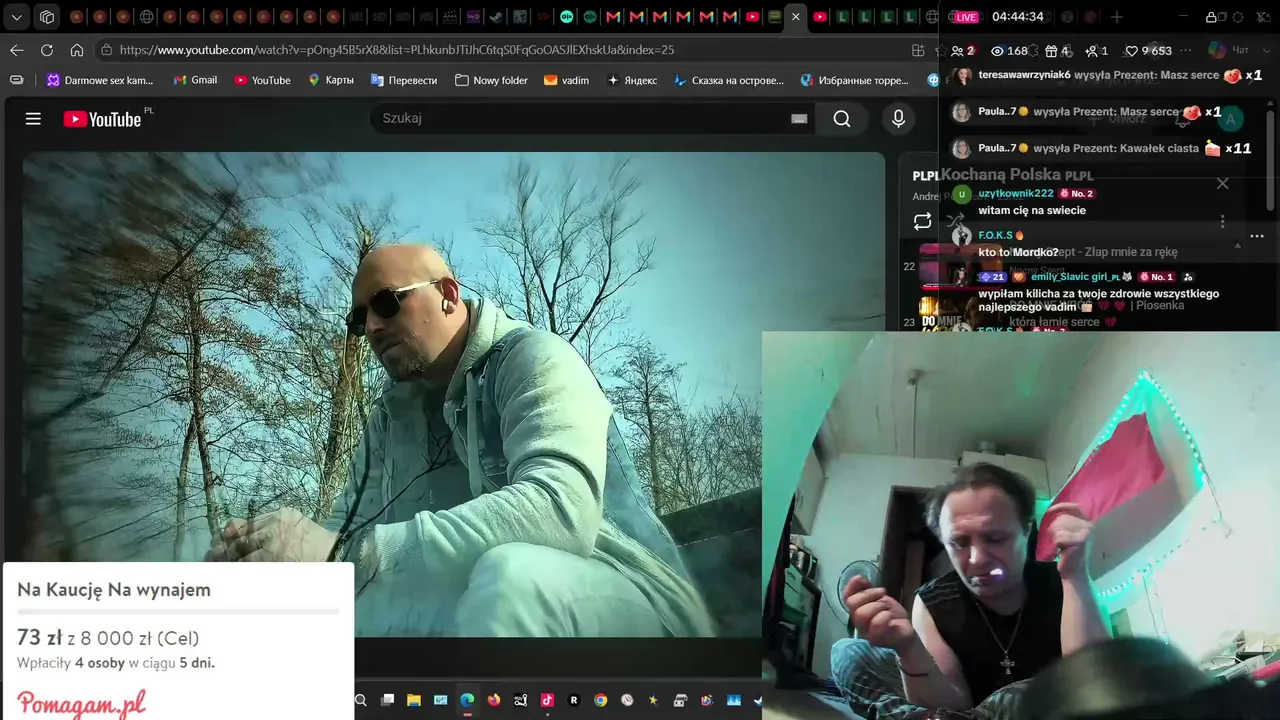
Task: Toggle playlist shuffle
Action: click(955, 221)
